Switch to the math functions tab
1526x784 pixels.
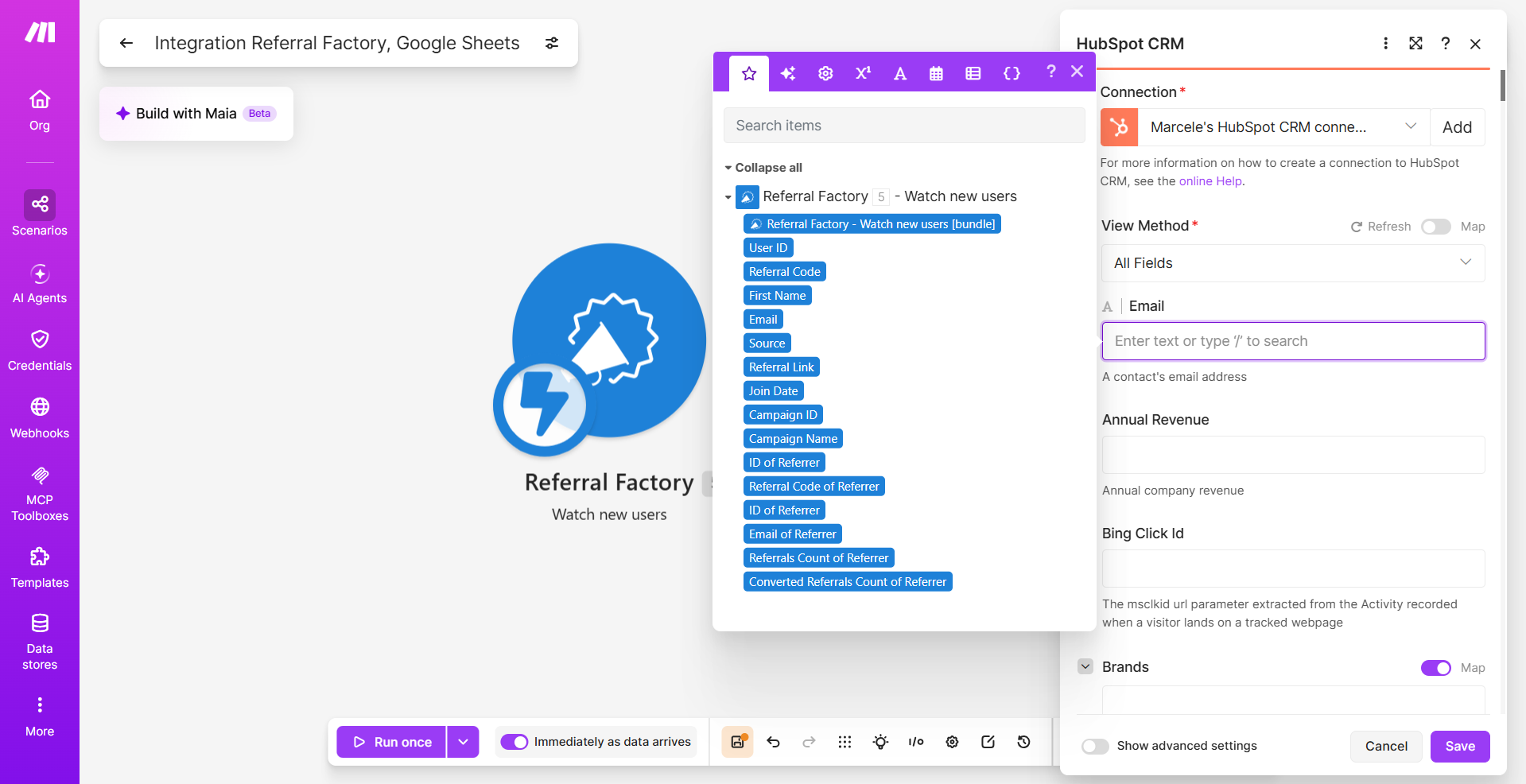pos(863,73)
